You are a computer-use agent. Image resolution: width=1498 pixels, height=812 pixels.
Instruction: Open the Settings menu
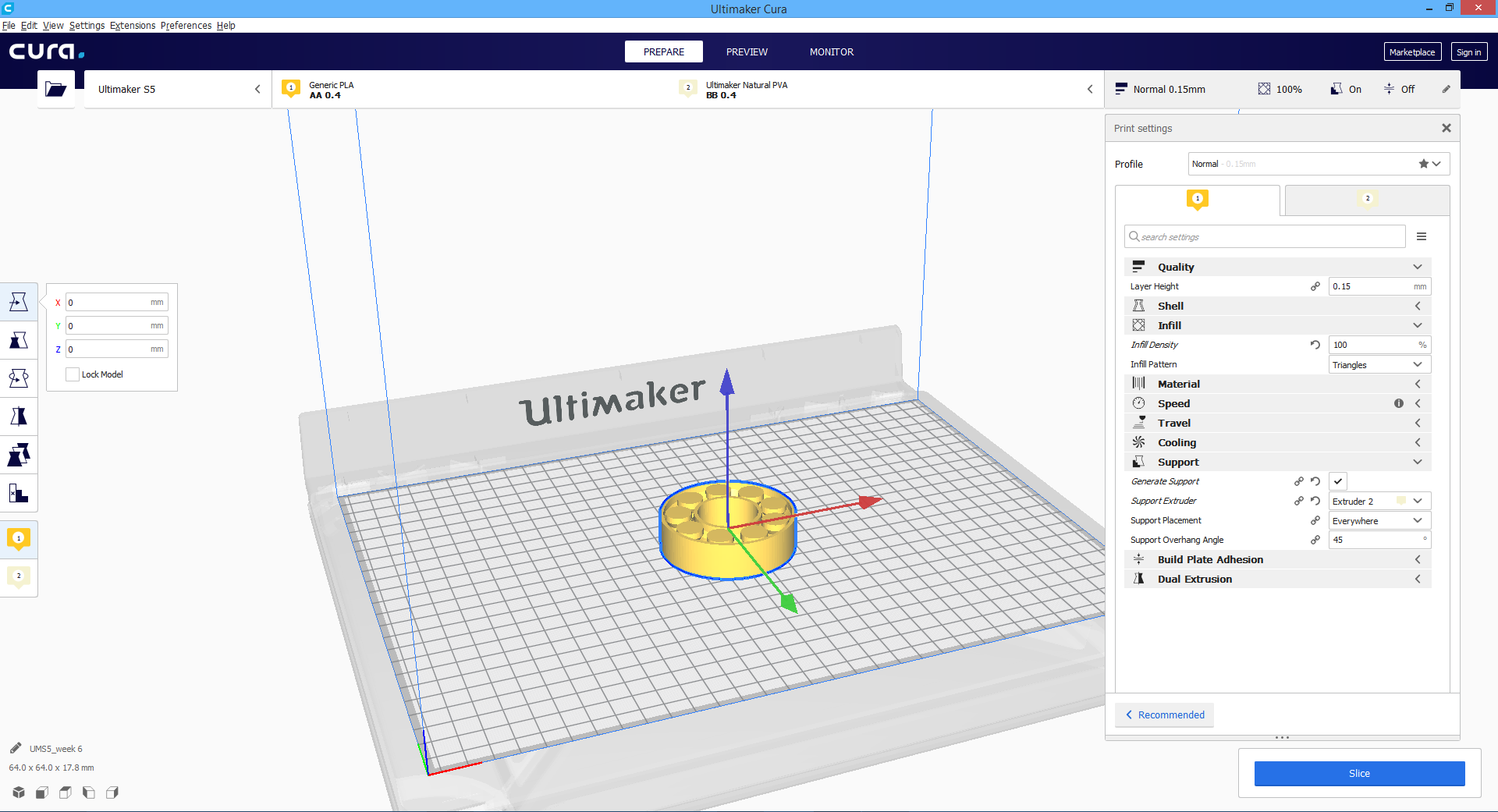click(87, 25)
